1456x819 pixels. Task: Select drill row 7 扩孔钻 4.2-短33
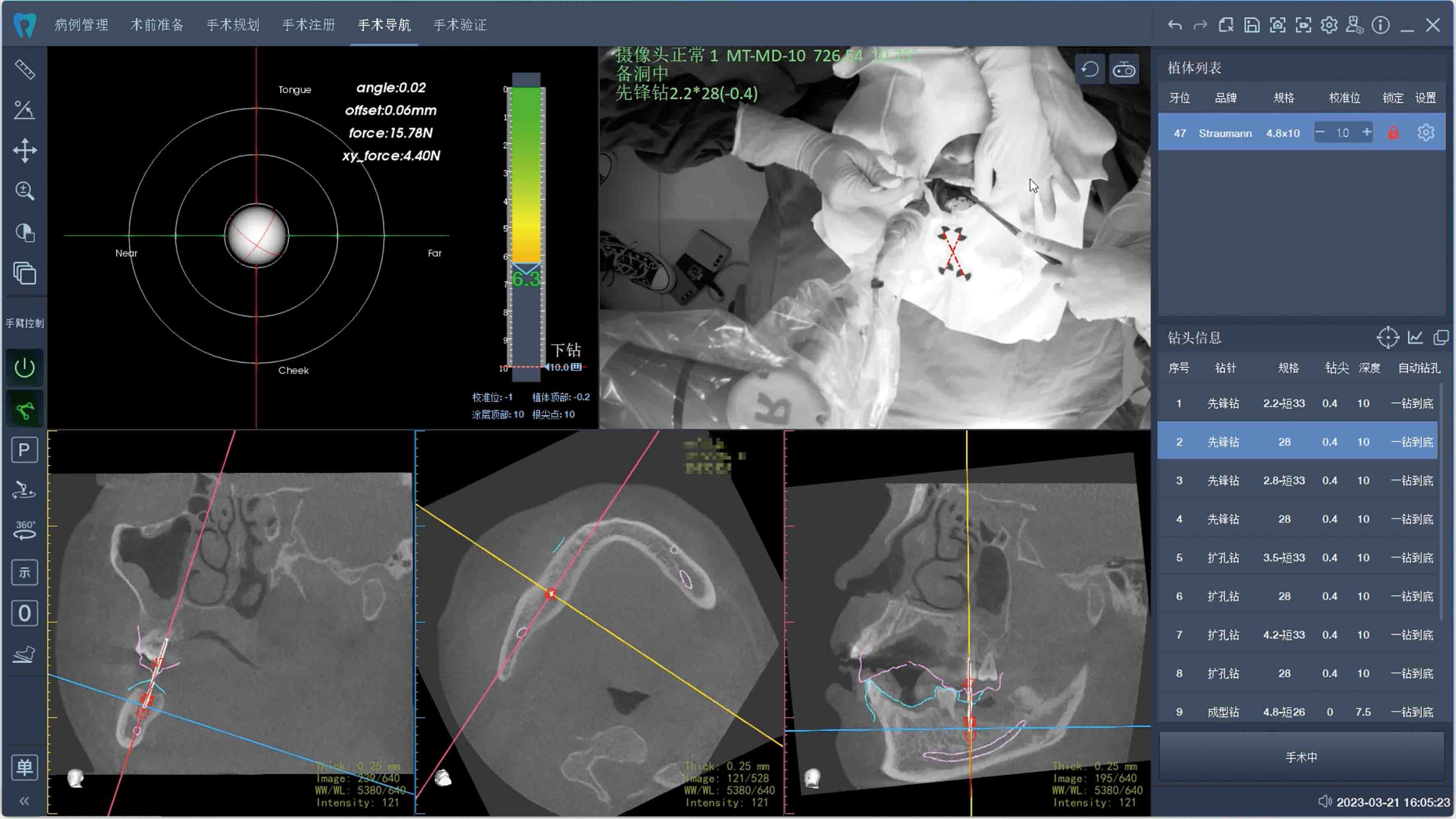[1298, 634]
